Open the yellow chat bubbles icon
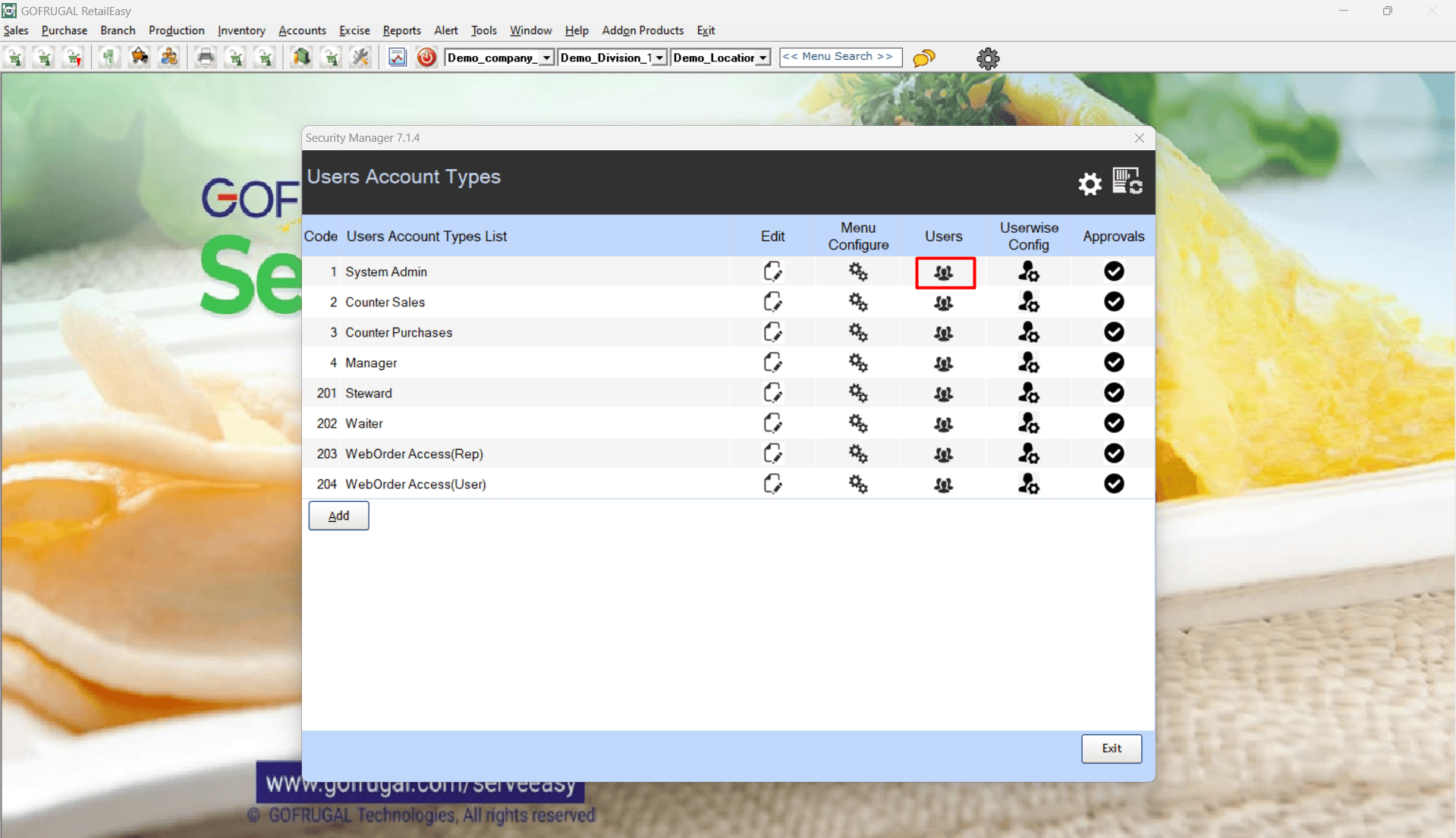Image resolution: width=1456 pixels, height=838 pixels. 924,58
